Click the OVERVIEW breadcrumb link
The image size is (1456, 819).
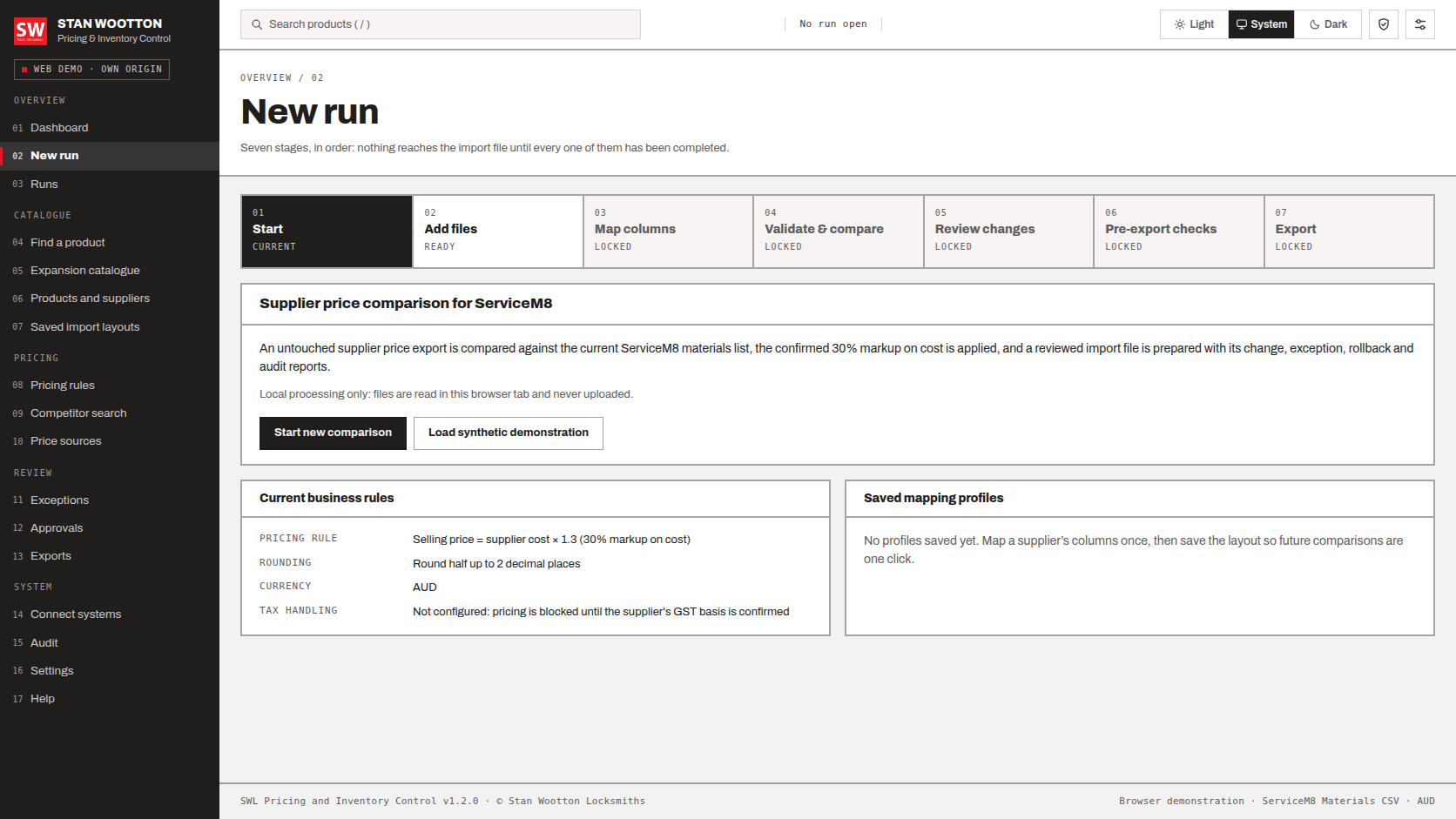266,78
